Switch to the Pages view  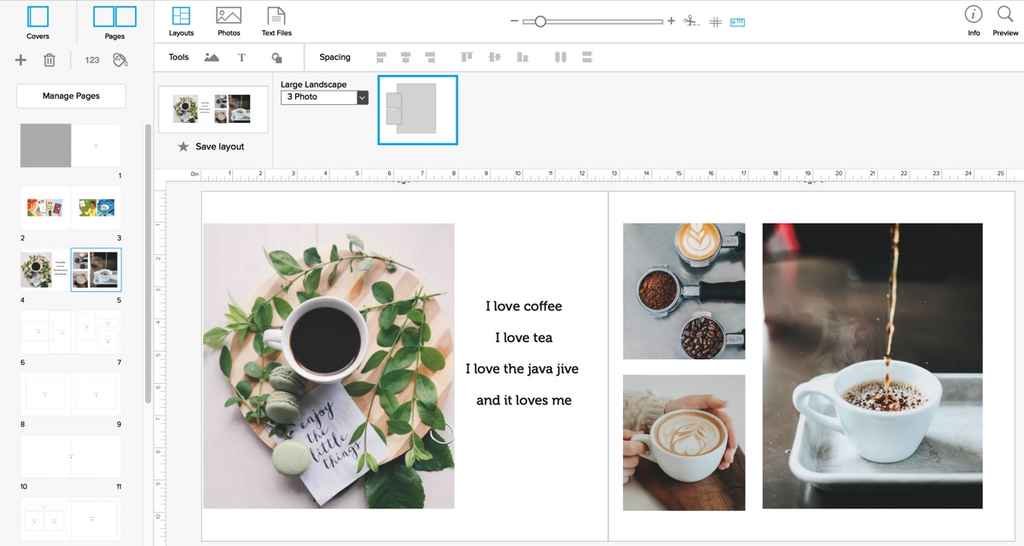tap(114, 22)
